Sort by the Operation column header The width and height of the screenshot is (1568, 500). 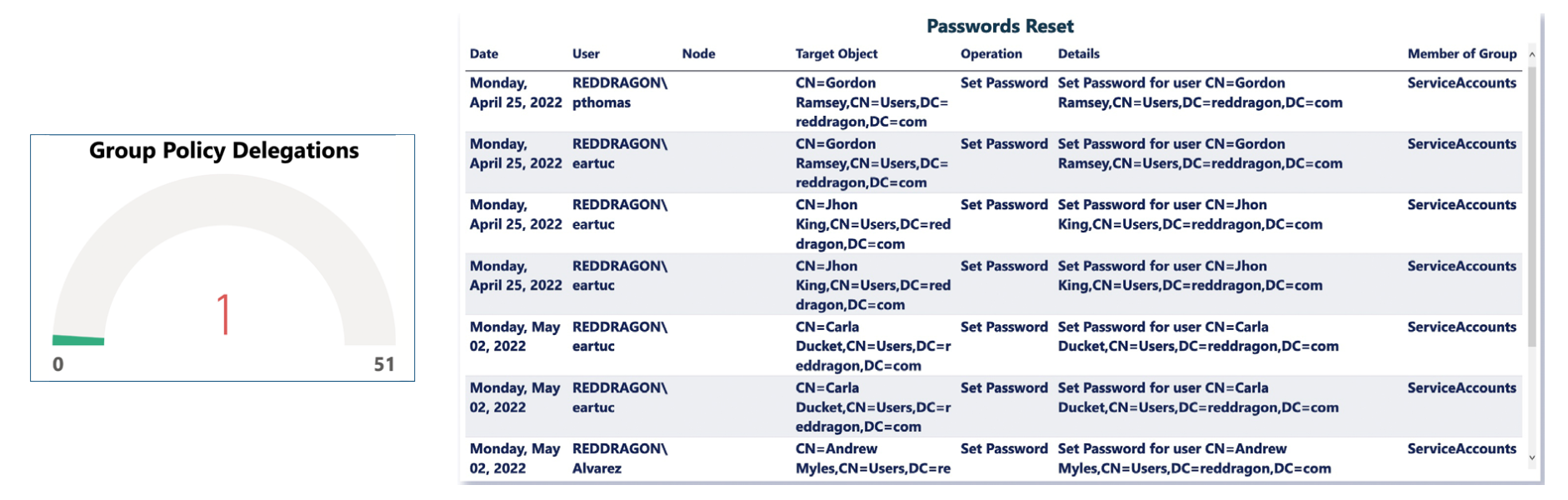[x=991, y=53]
